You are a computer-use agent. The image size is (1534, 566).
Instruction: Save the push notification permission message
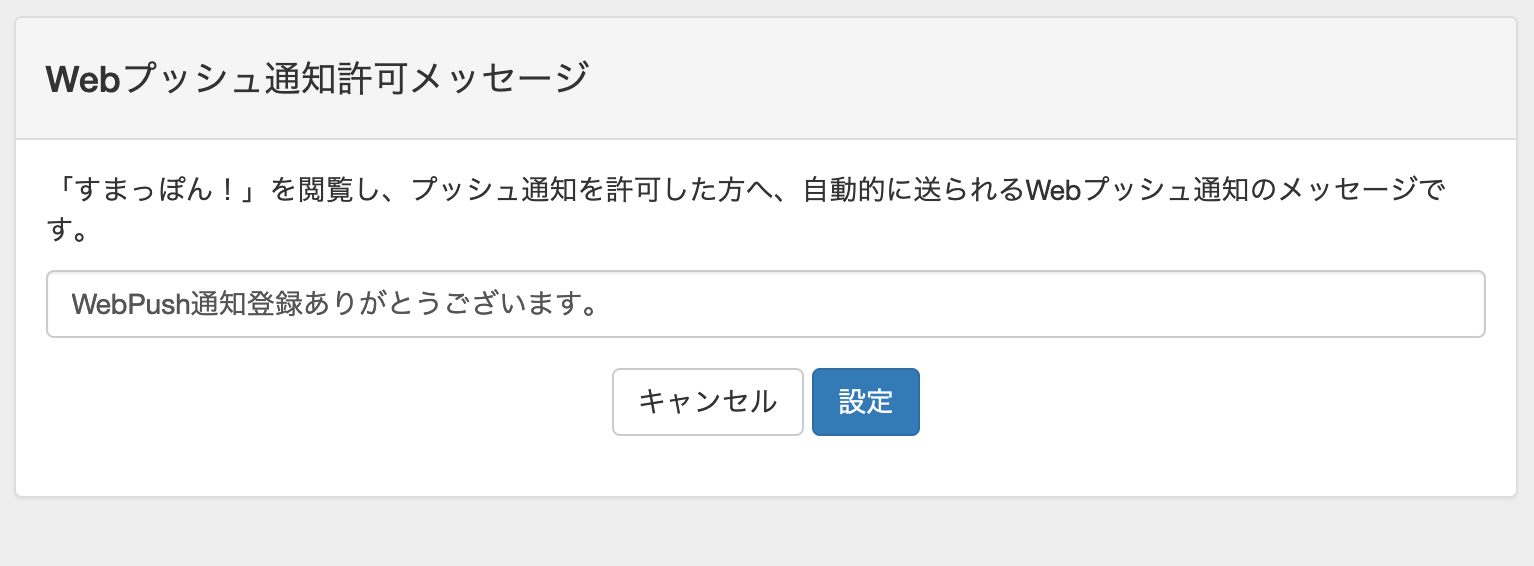866,402
